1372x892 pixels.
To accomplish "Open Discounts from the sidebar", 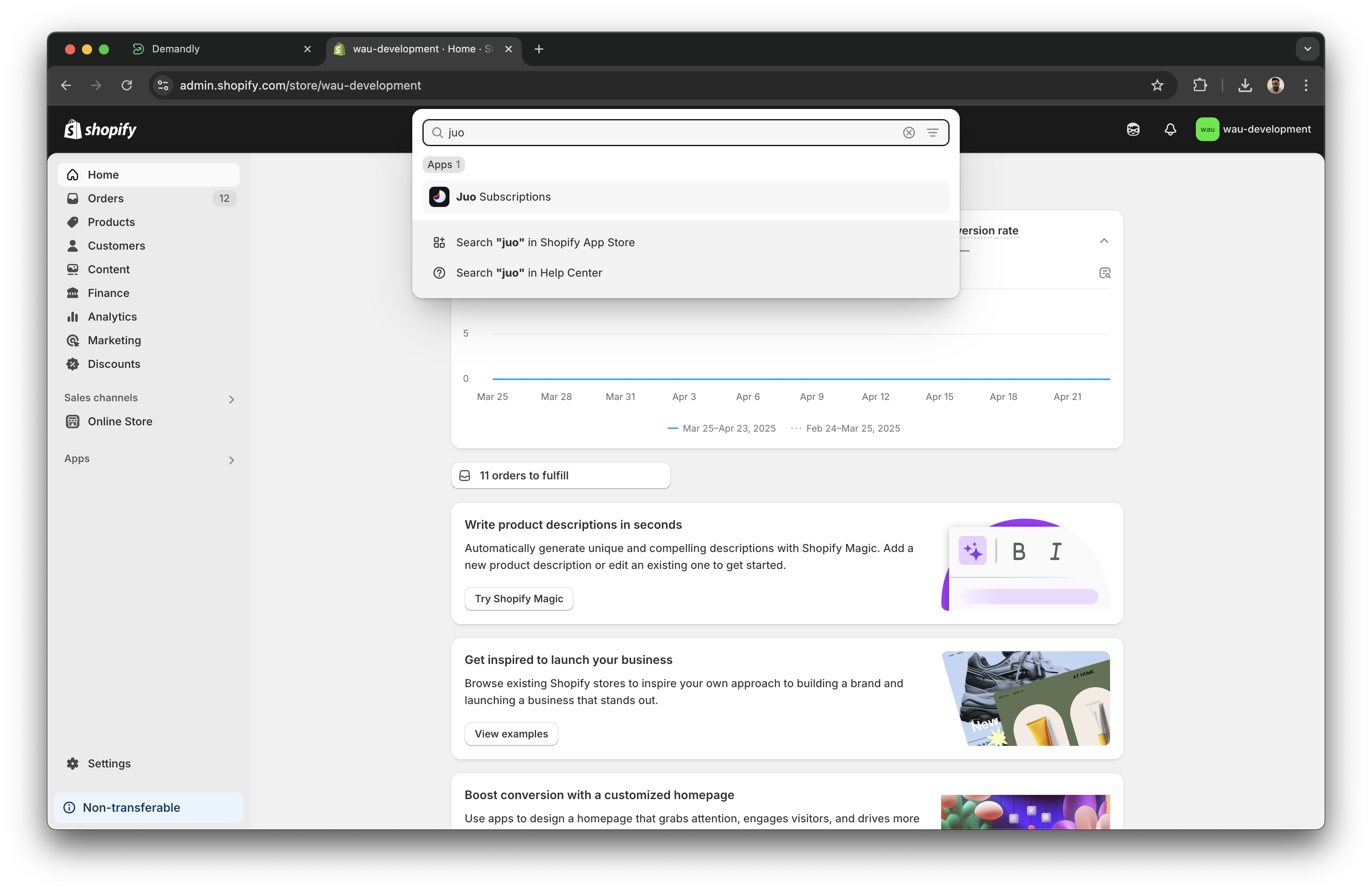I will (x=114, y=364).
